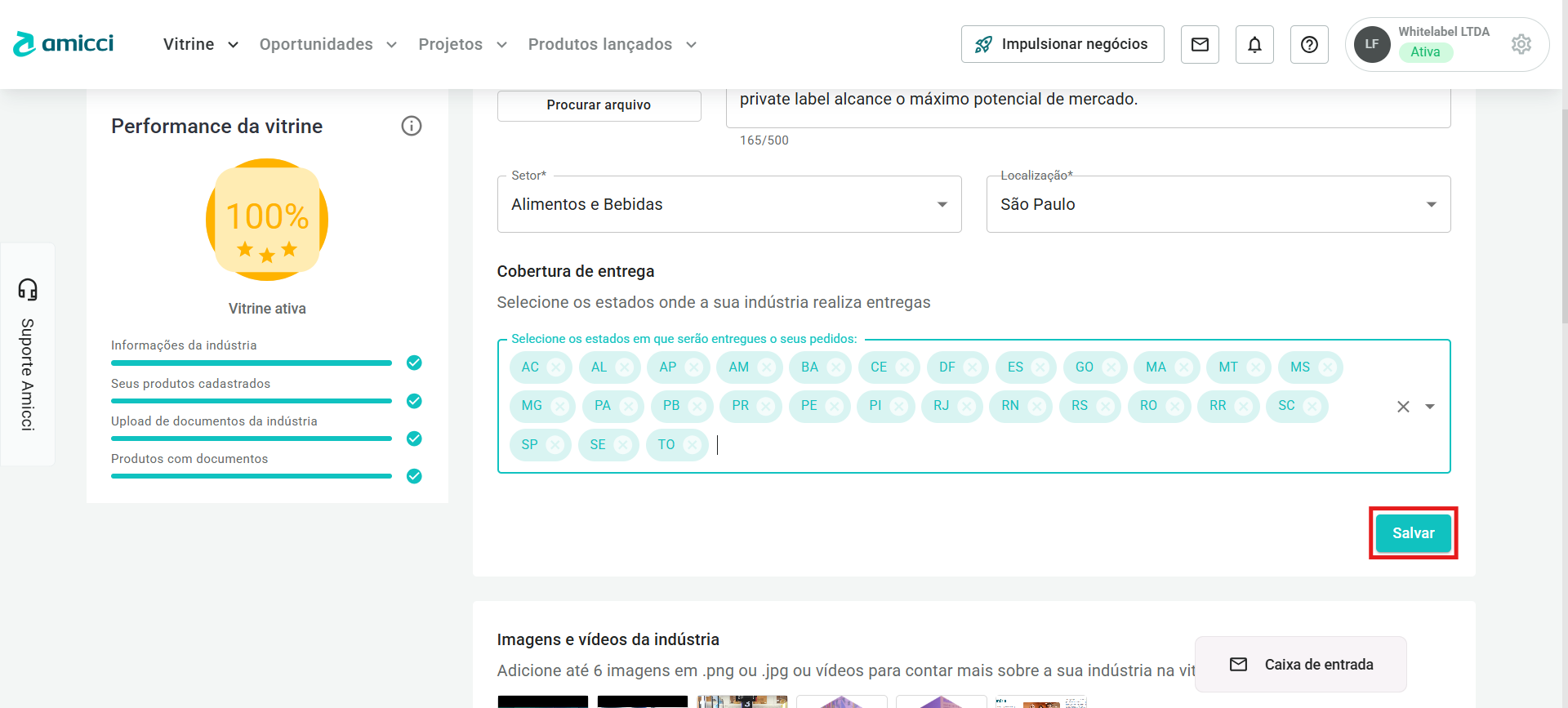The width and height of the screenshot is (1568, 708).
Task: Click Procurar arquivo button
Action: [599, 105]
